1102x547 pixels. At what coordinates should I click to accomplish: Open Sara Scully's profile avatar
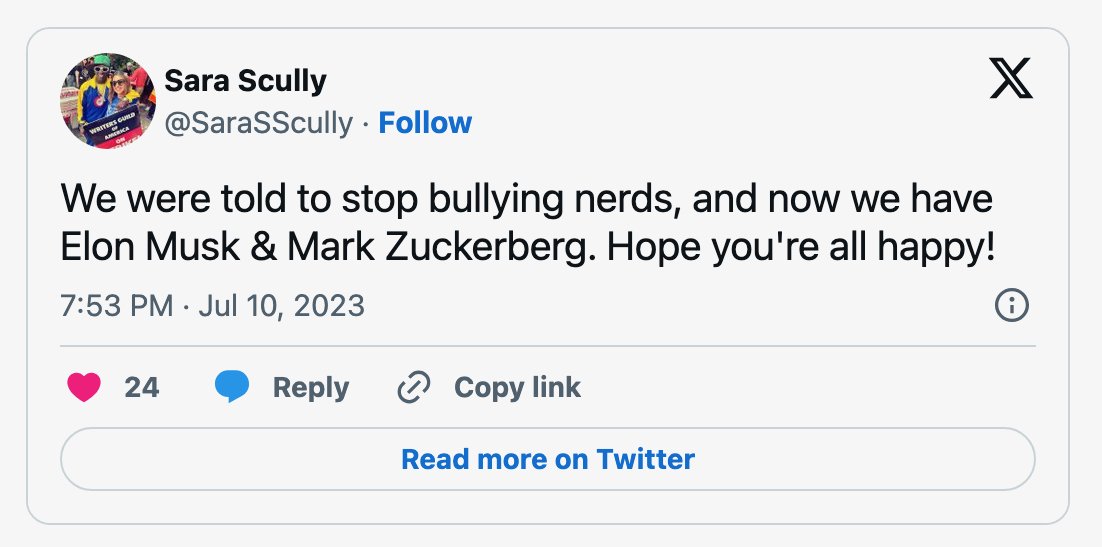pyautogui.click(x=108, y=101)
